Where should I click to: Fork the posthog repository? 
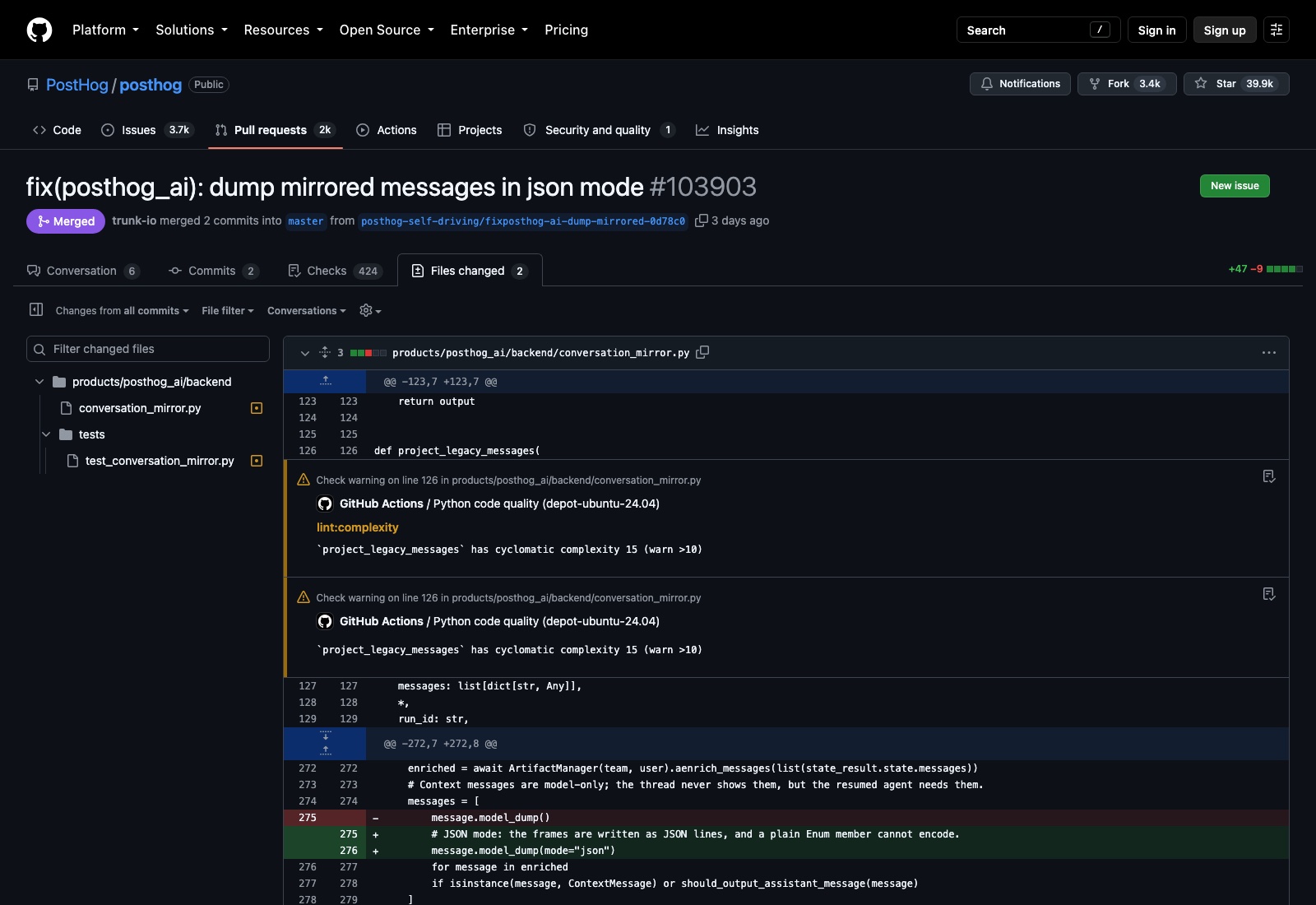(x=1127, y=84)
